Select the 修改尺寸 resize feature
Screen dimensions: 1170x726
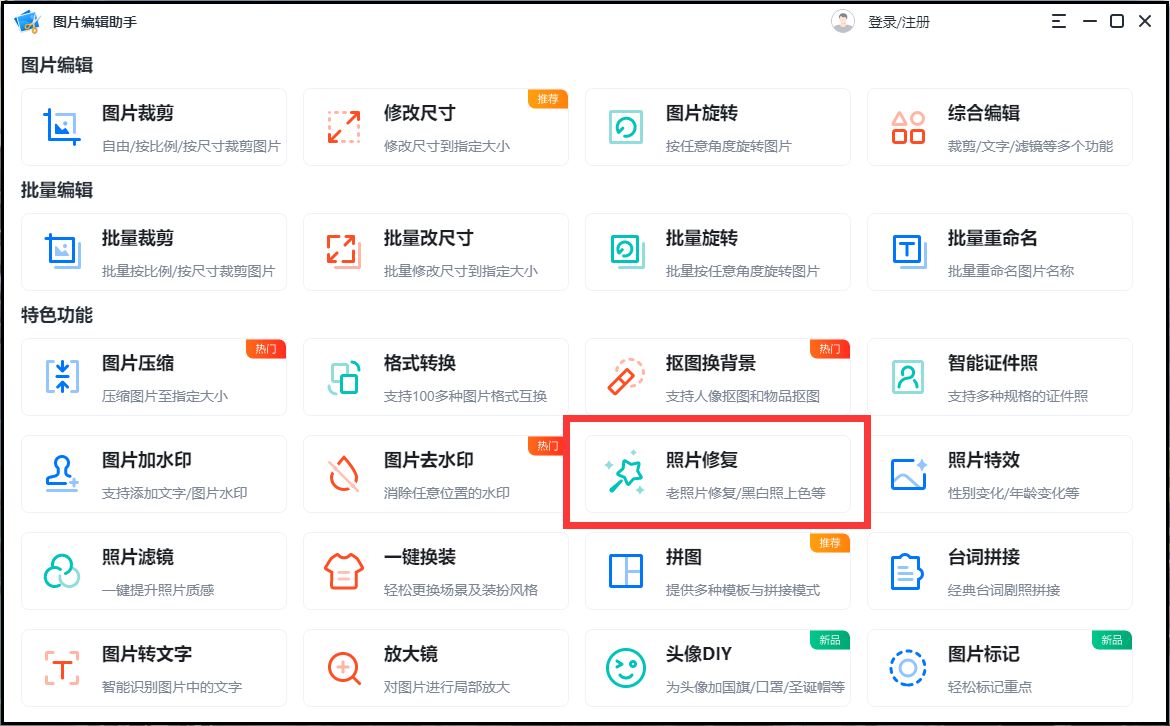pyautogui.click(x=435, y=126)
